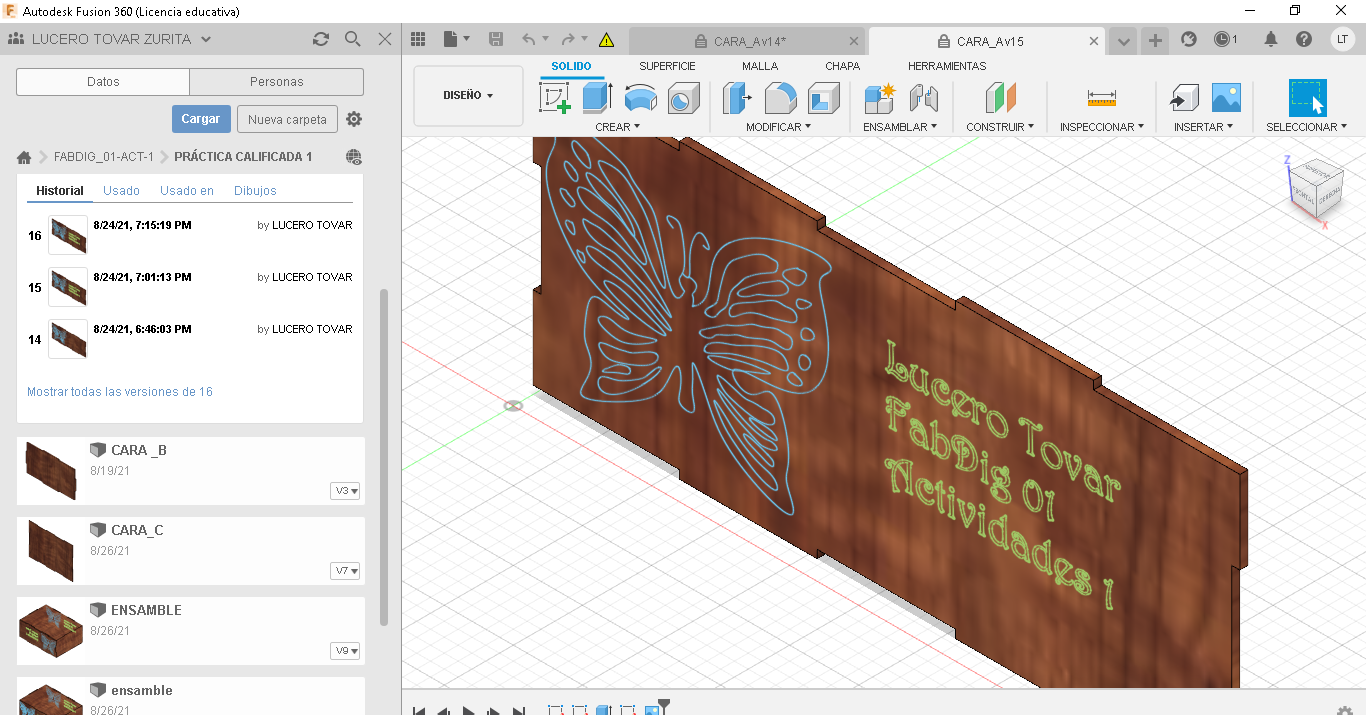Switch to the CARA_Av14* document tab
This screenshot has width=1366, height=715.
click(748, 41)
